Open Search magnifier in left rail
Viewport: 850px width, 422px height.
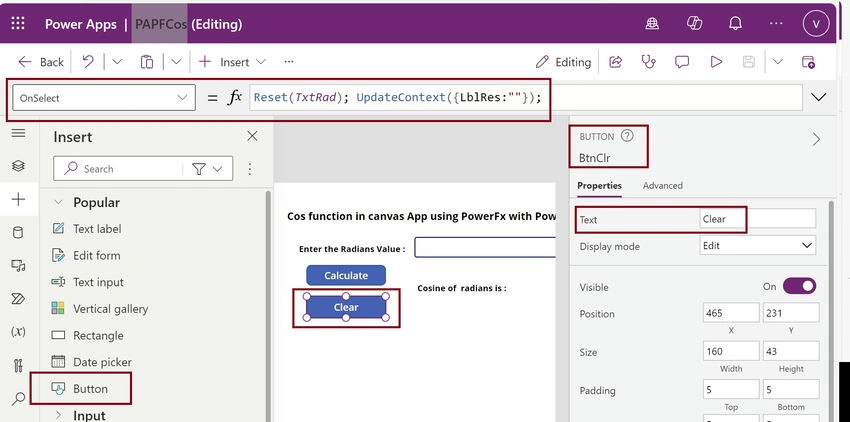click(18, 399)
